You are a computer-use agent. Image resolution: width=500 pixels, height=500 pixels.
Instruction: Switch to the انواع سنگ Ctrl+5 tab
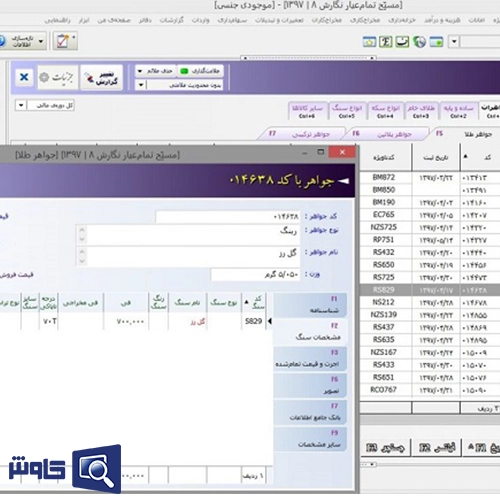coord(347,111)
